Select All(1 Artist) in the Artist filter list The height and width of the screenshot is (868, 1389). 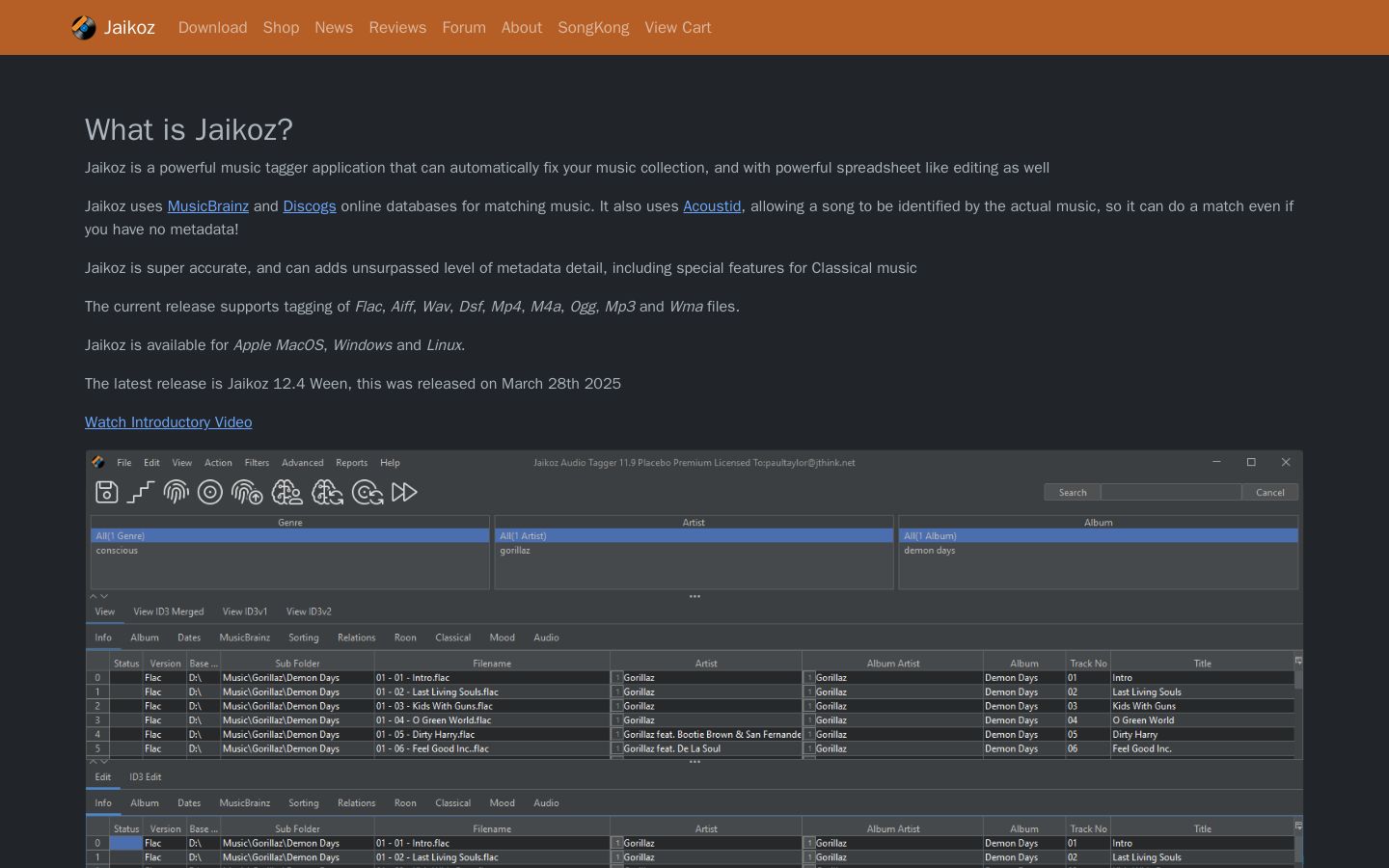pos(694,536)
